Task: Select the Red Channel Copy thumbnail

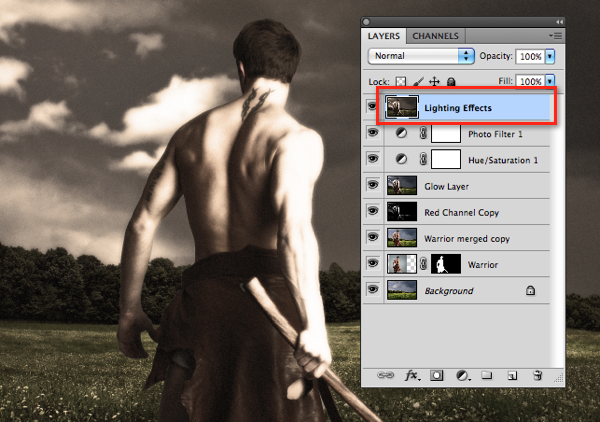Action: (402, 212)
